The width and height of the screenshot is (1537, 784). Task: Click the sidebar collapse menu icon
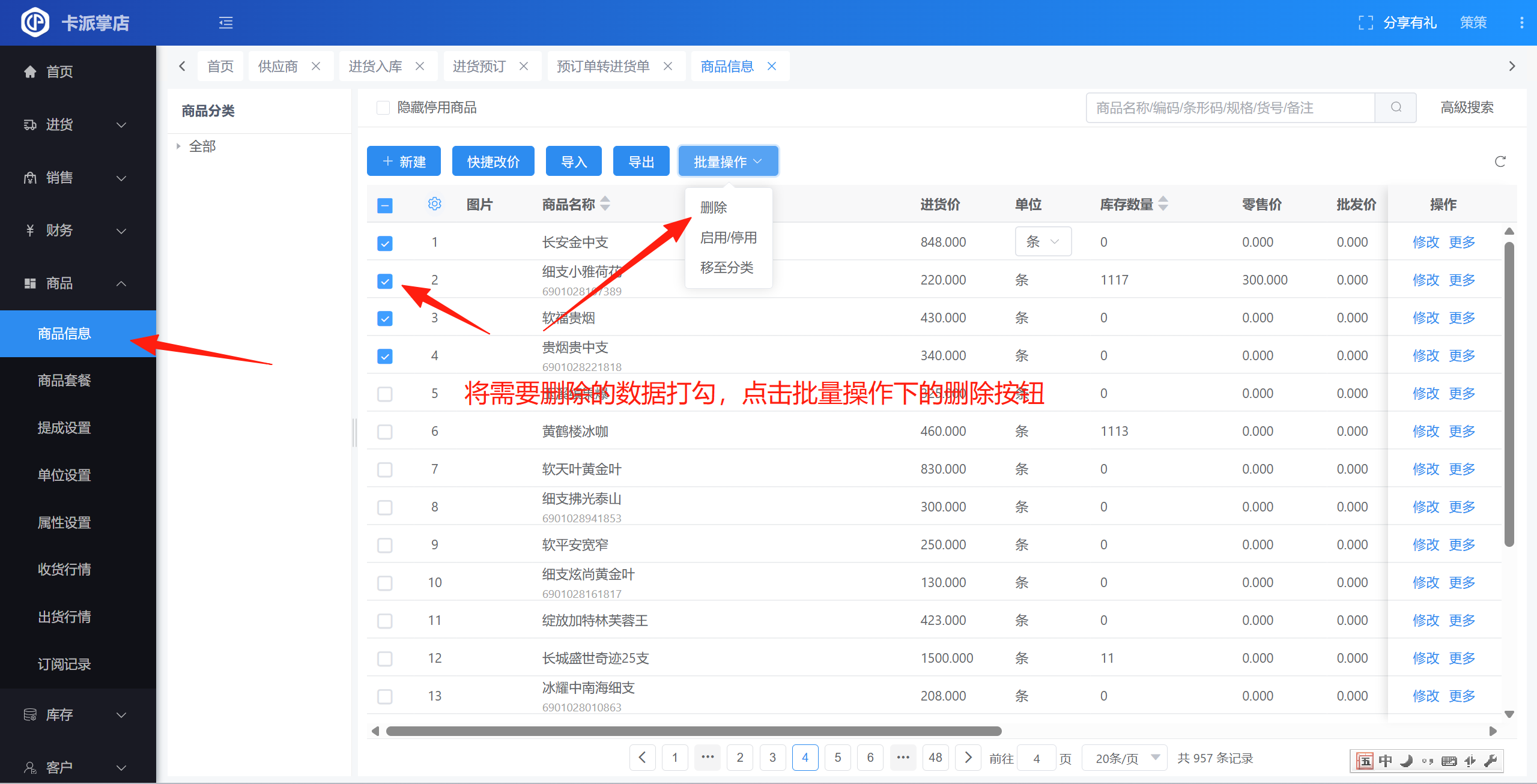tap(226, 23)
